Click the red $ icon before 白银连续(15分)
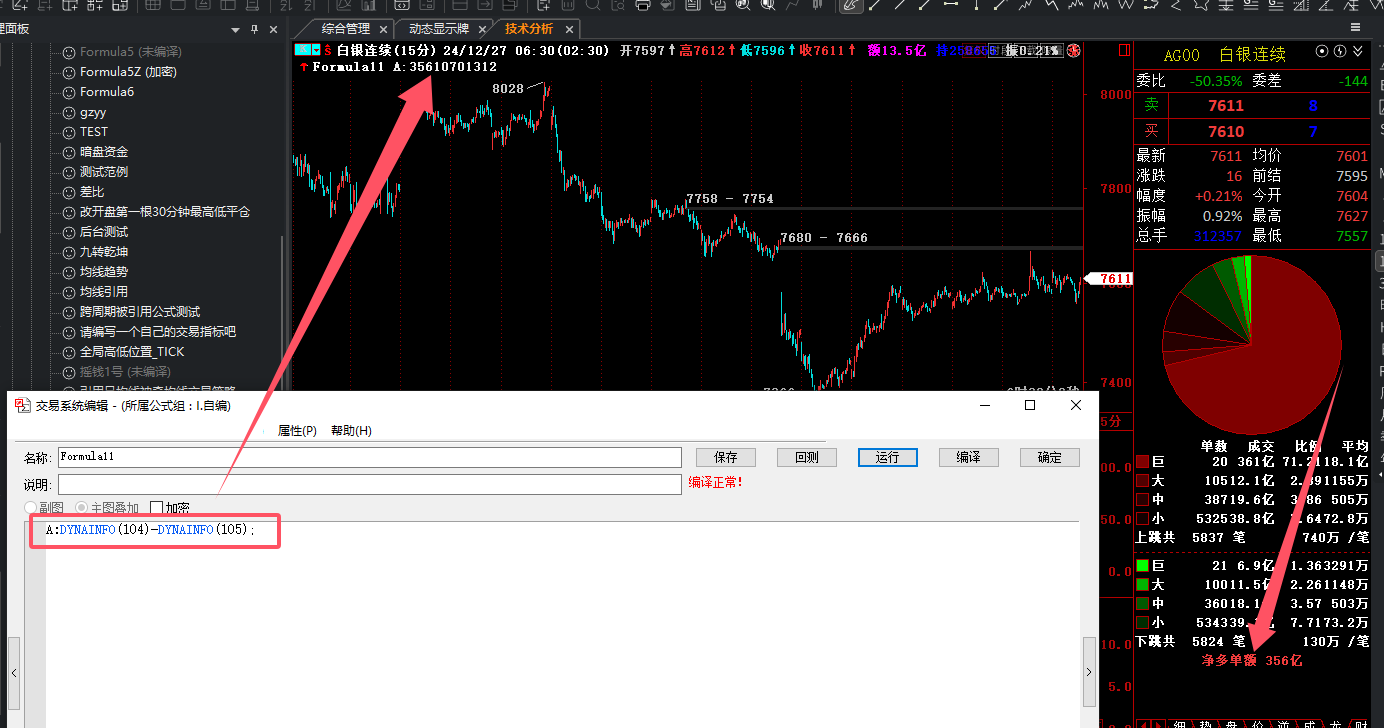 (327, 50)
